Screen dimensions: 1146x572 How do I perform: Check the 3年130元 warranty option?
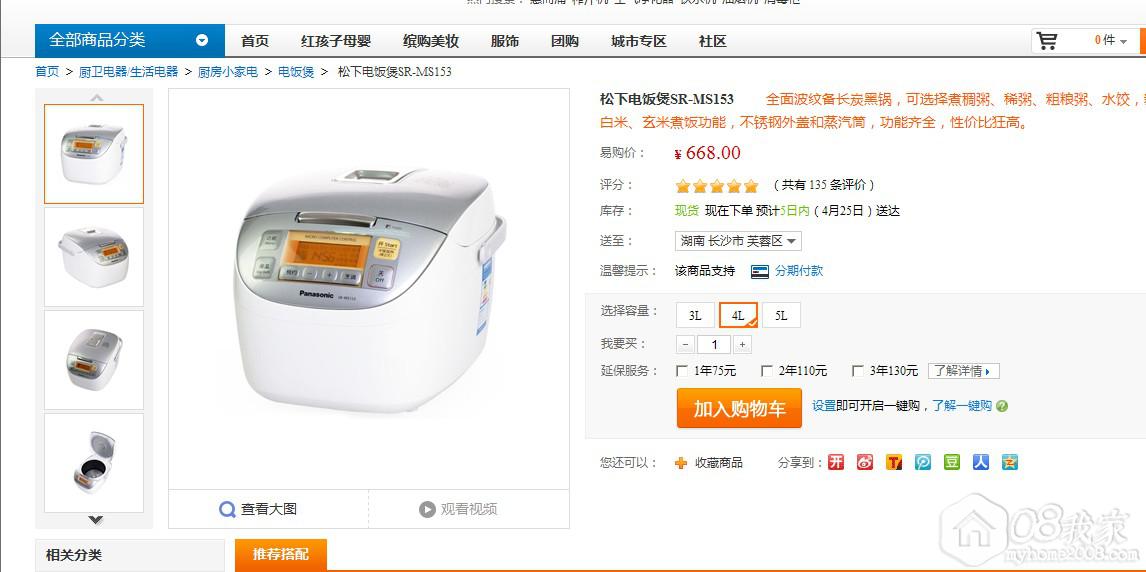(858, 371)
